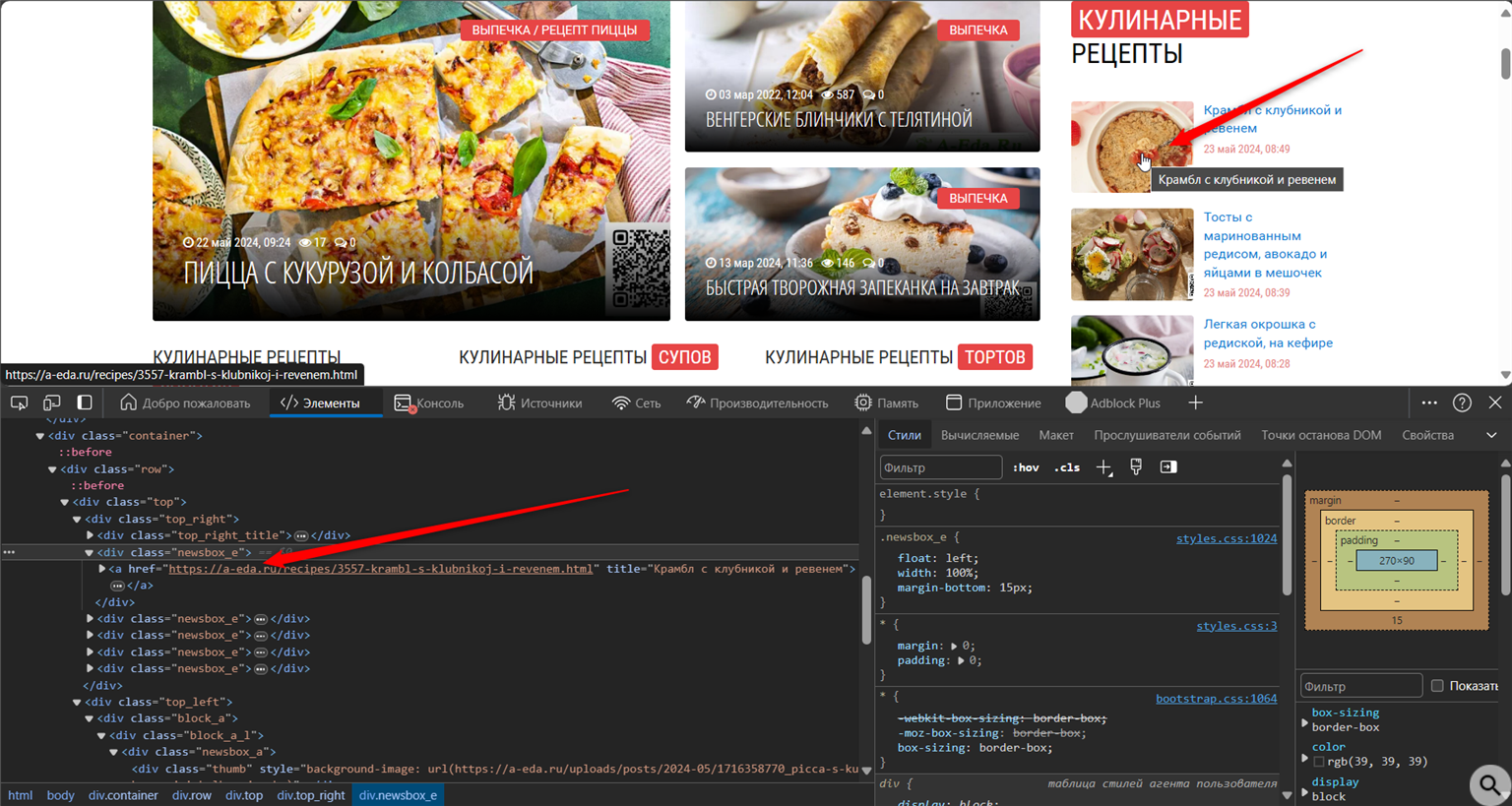Add more tools with the plus icon
This screenshot has height=806, width=1512.
point(1195,403)
